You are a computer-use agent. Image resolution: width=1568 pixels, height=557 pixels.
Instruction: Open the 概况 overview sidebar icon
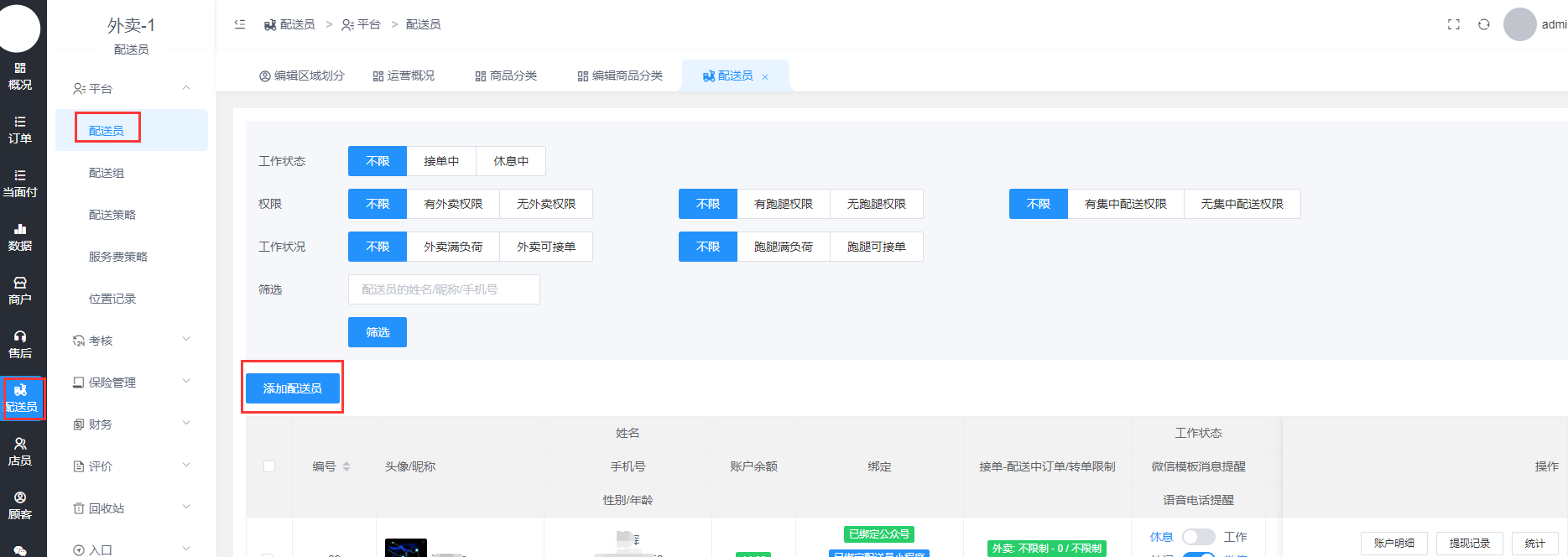pos(20,75)
